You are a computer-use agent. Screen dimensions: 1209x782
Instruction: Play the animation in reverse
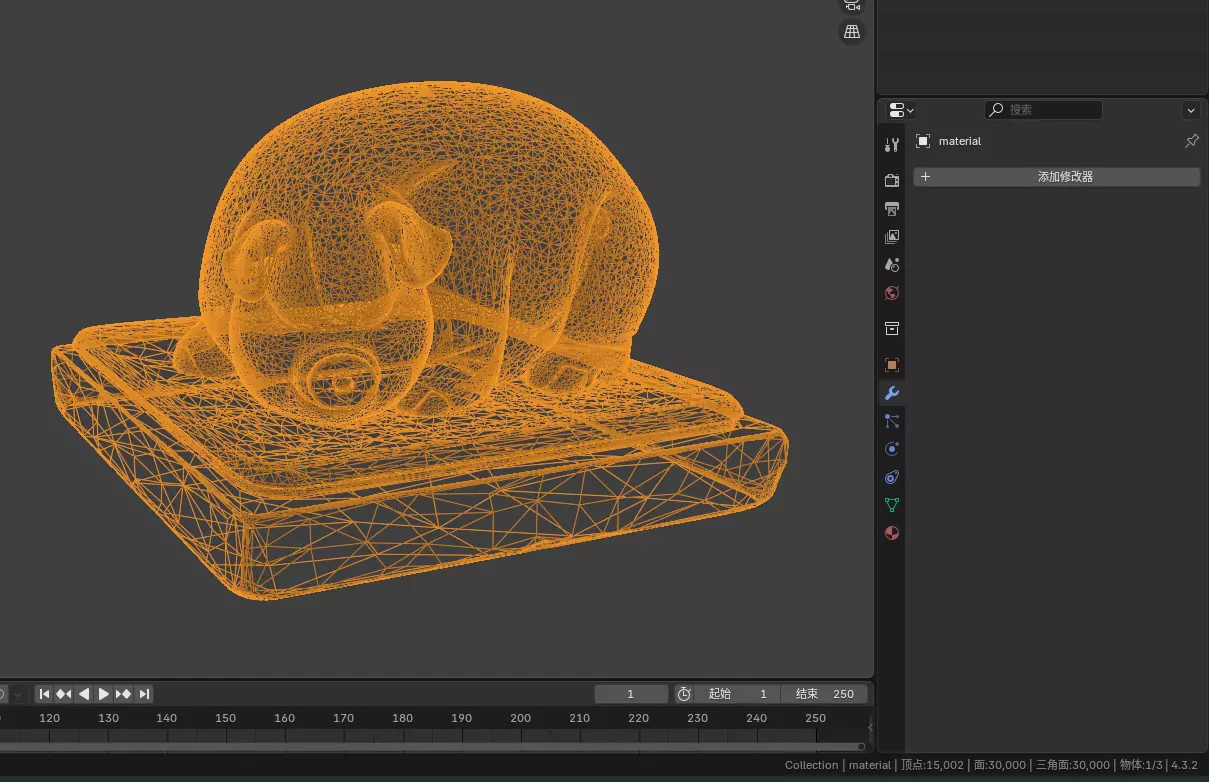pos(84,694)
